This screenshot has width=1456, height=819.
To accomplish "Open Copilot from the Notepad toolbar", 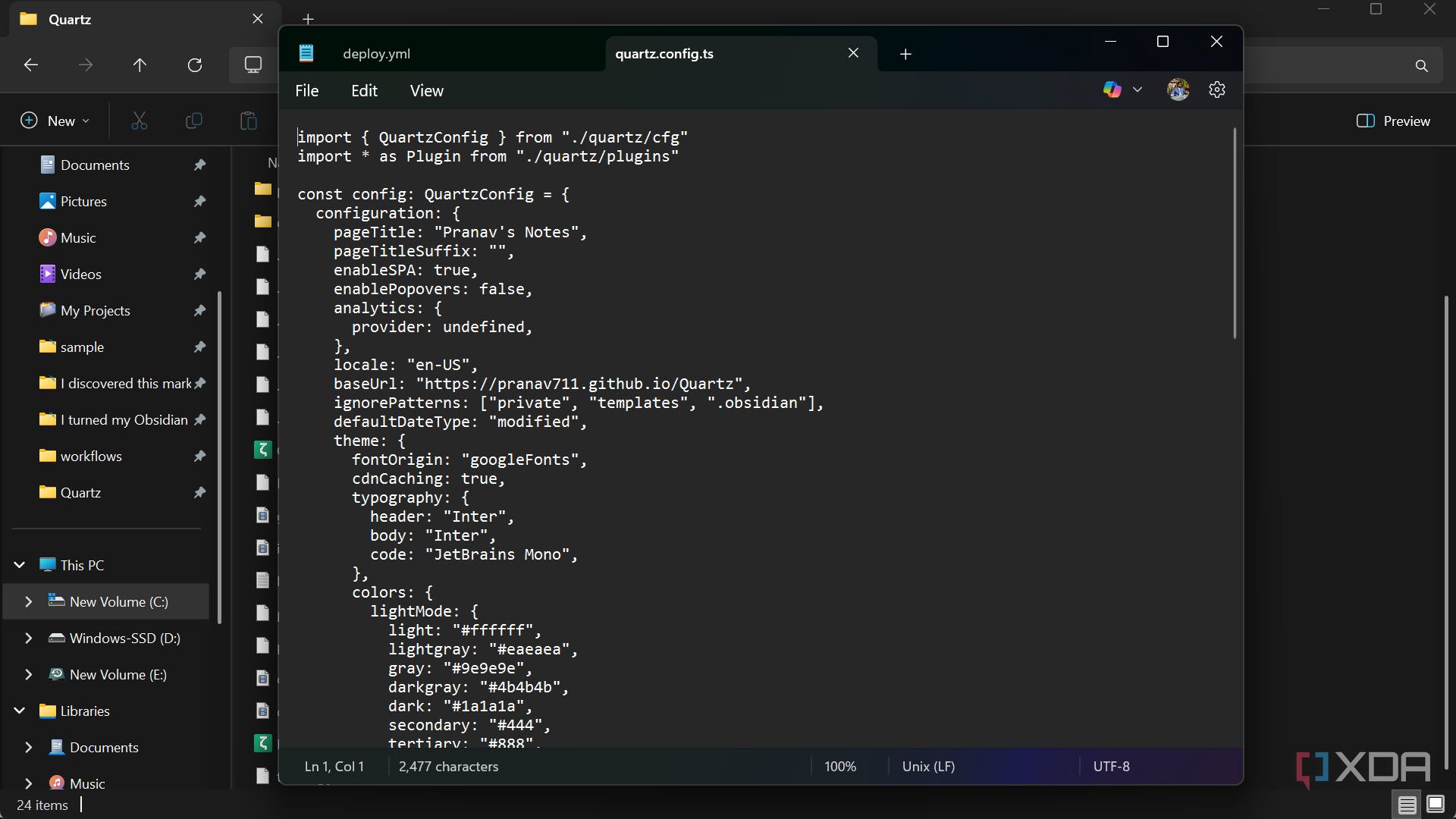I will pos(1112,89).
